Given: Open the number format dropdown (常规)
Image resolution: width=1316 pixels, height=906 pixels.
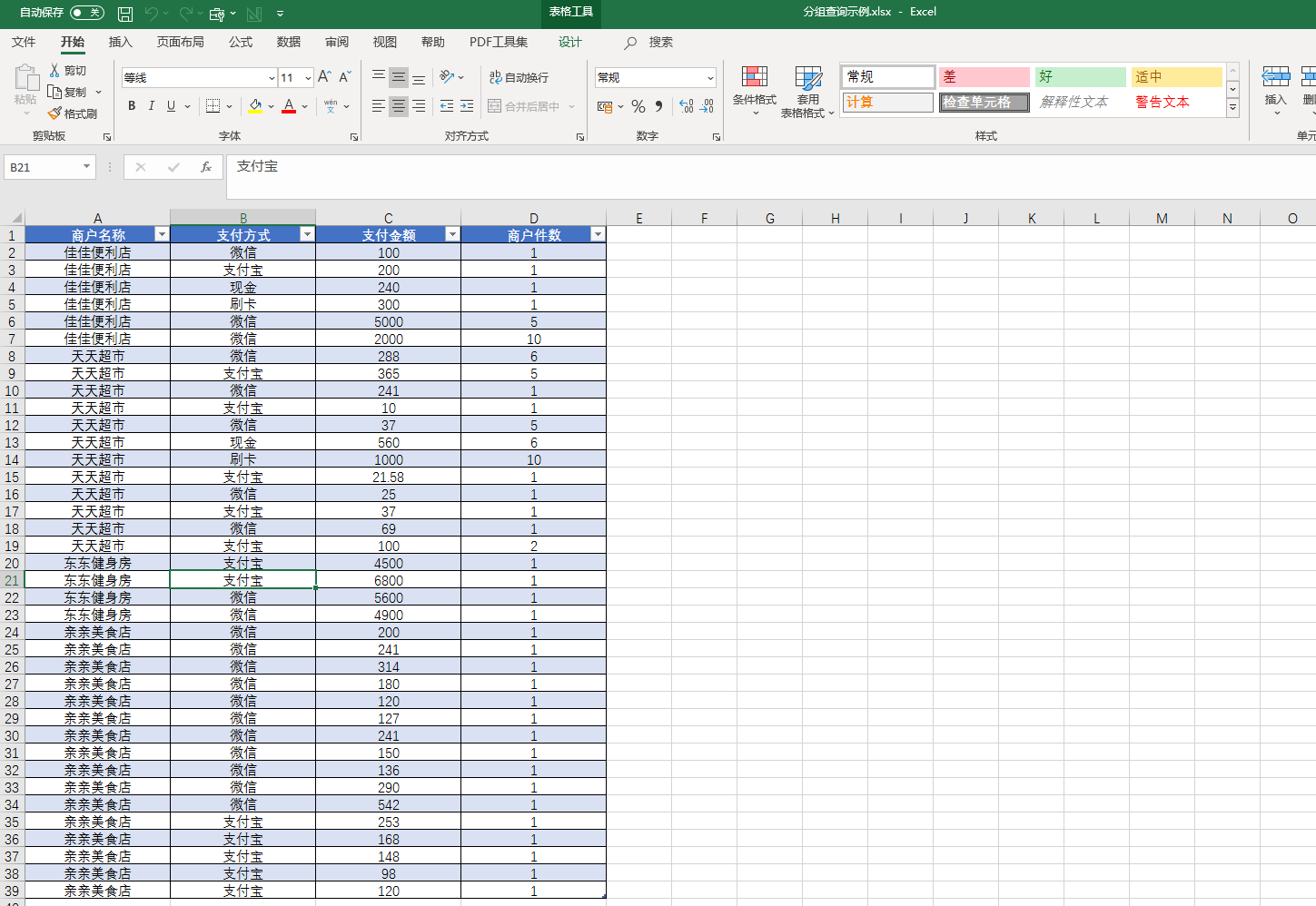Looking at the screenshot, I should coord(710,78).
